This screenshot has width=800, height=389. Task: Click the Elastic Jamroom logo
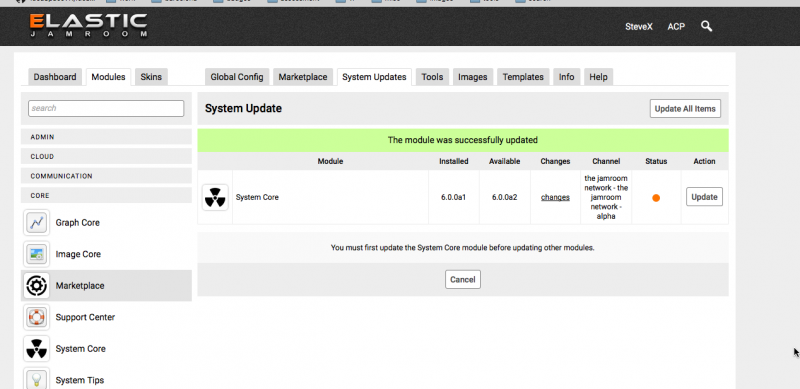(x=89, y=25)
